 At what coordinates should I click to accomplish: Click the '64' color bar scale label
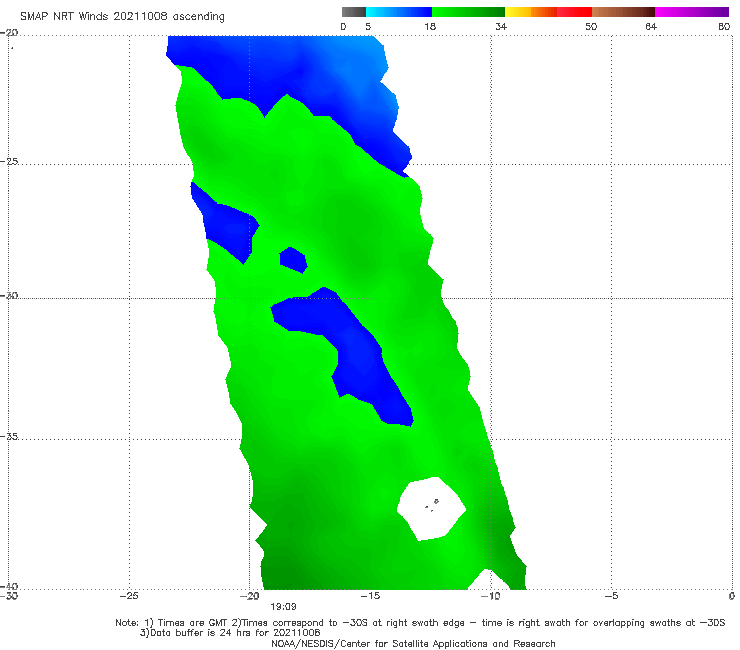coord(651,26)
